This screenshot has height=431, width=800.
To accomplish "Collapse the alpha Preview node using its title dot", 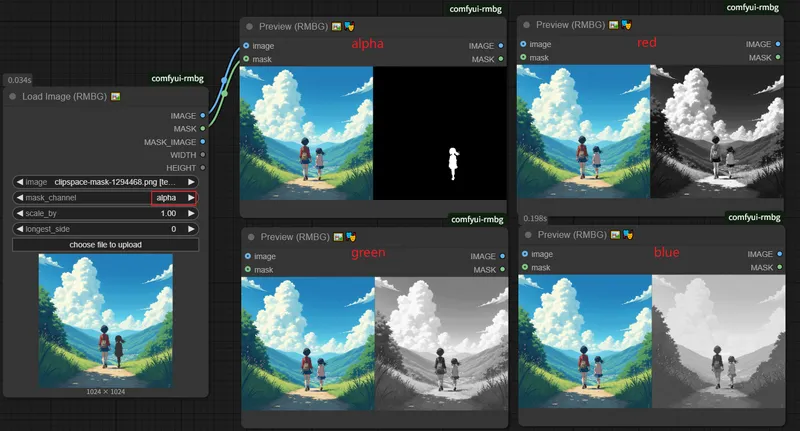I will [x=249, y=26].
